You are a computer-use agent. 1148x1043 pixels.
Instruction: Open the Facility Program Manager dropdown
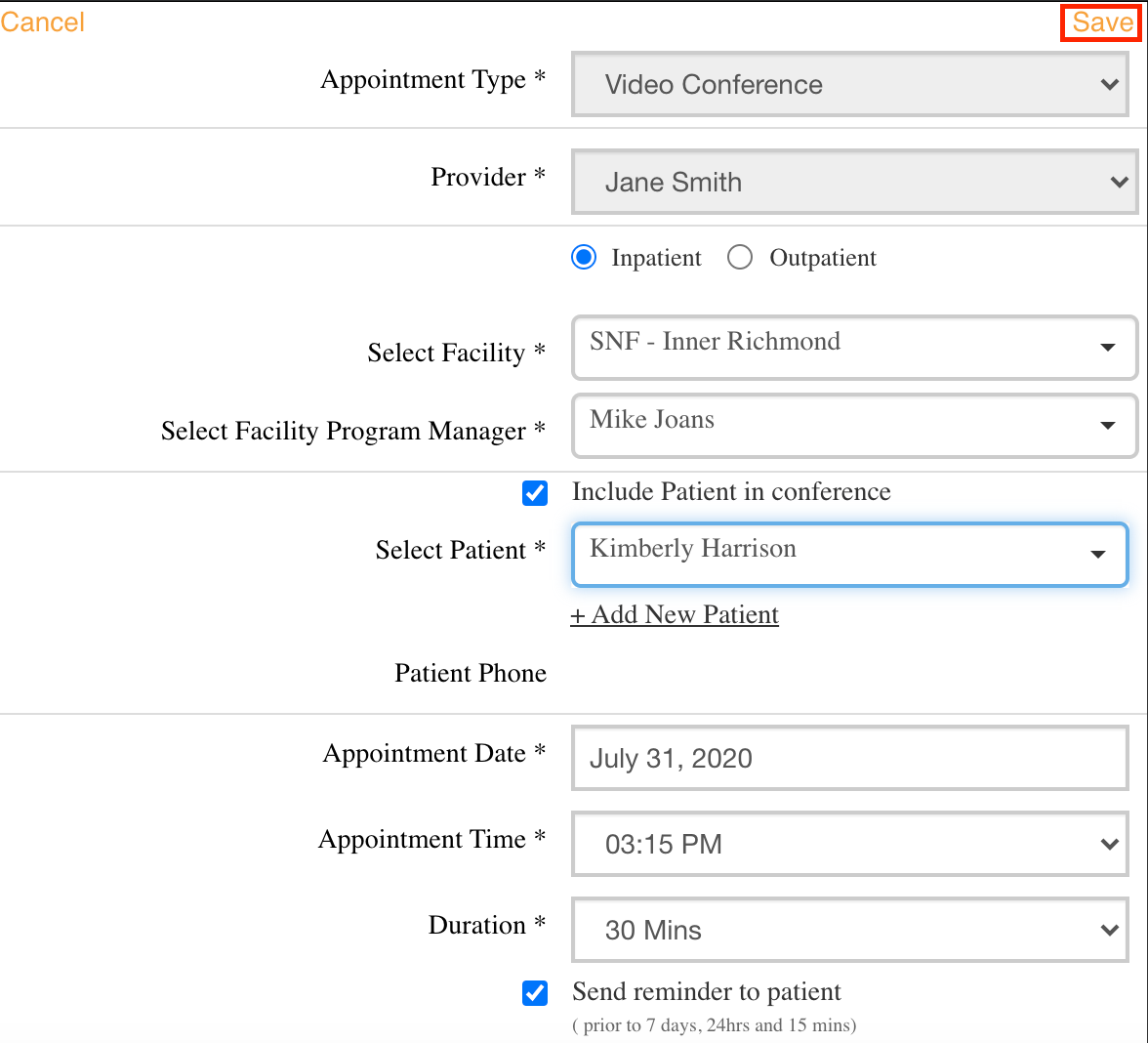[853, 425]
